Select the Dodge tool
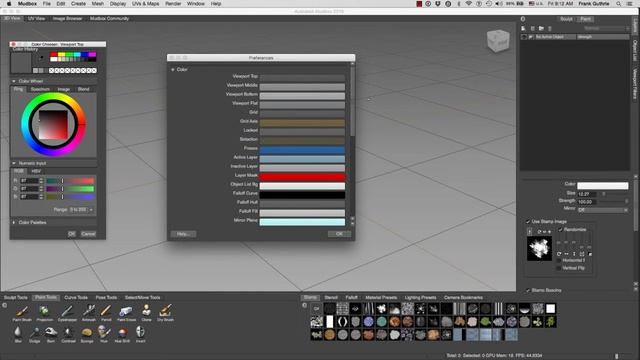The width and height of the screenshot is (640, 360). click(34, 333)
